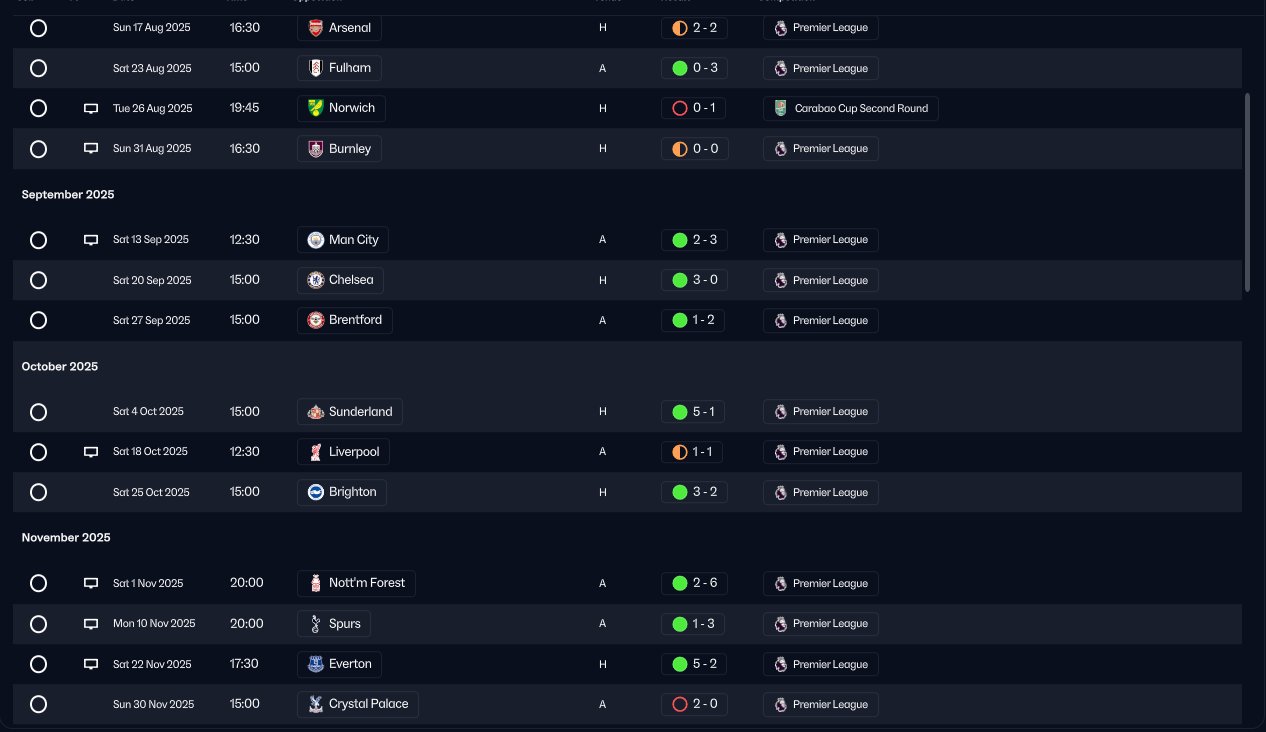Viewport: 1266px width, 732px height.
Task: Click the Brentford 1 - 2 result badge
Action: (693, 321)
